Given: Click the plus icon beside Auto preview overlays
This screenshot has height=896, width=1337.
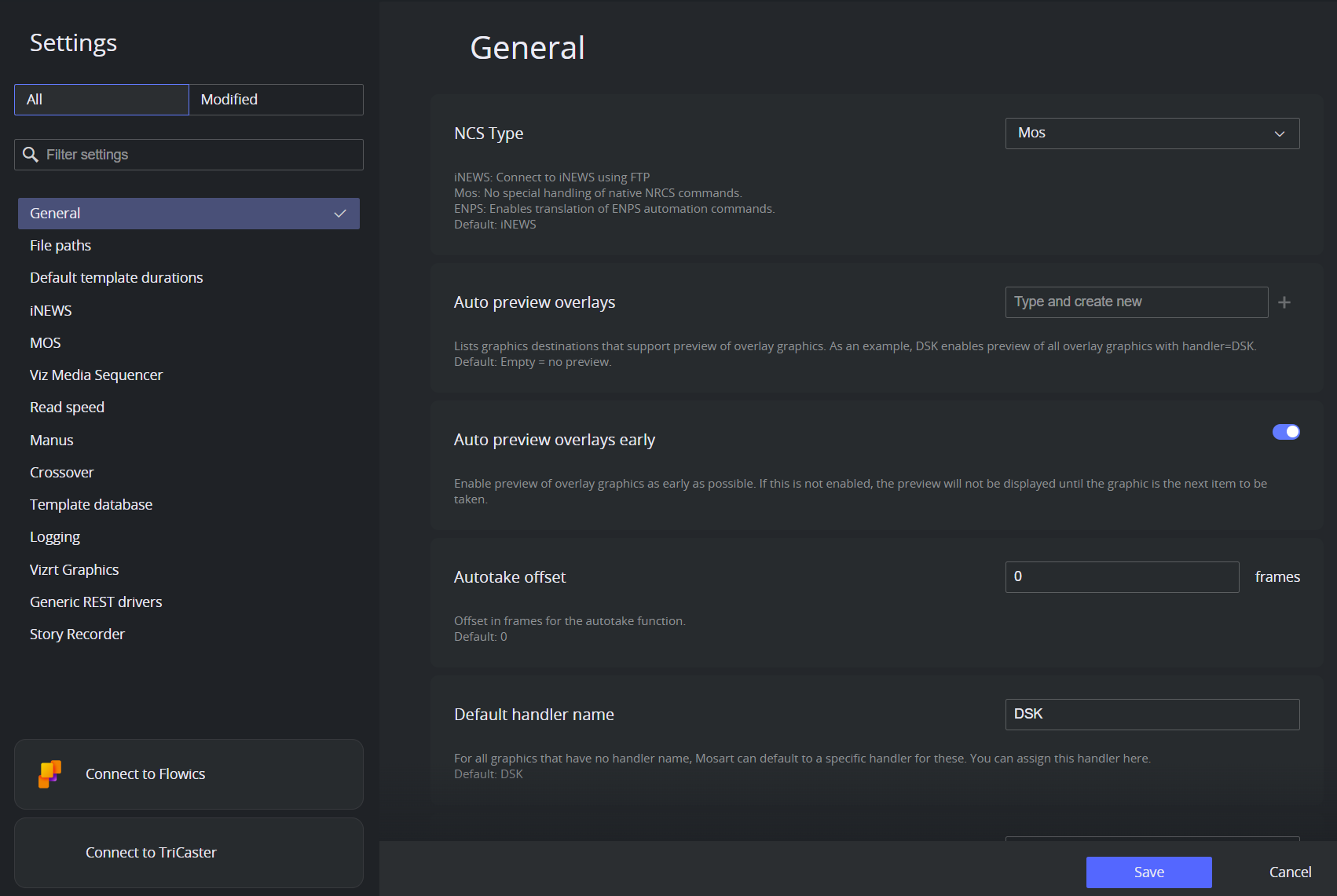Looking at the screenshot, I should [x=1284, y=302].
